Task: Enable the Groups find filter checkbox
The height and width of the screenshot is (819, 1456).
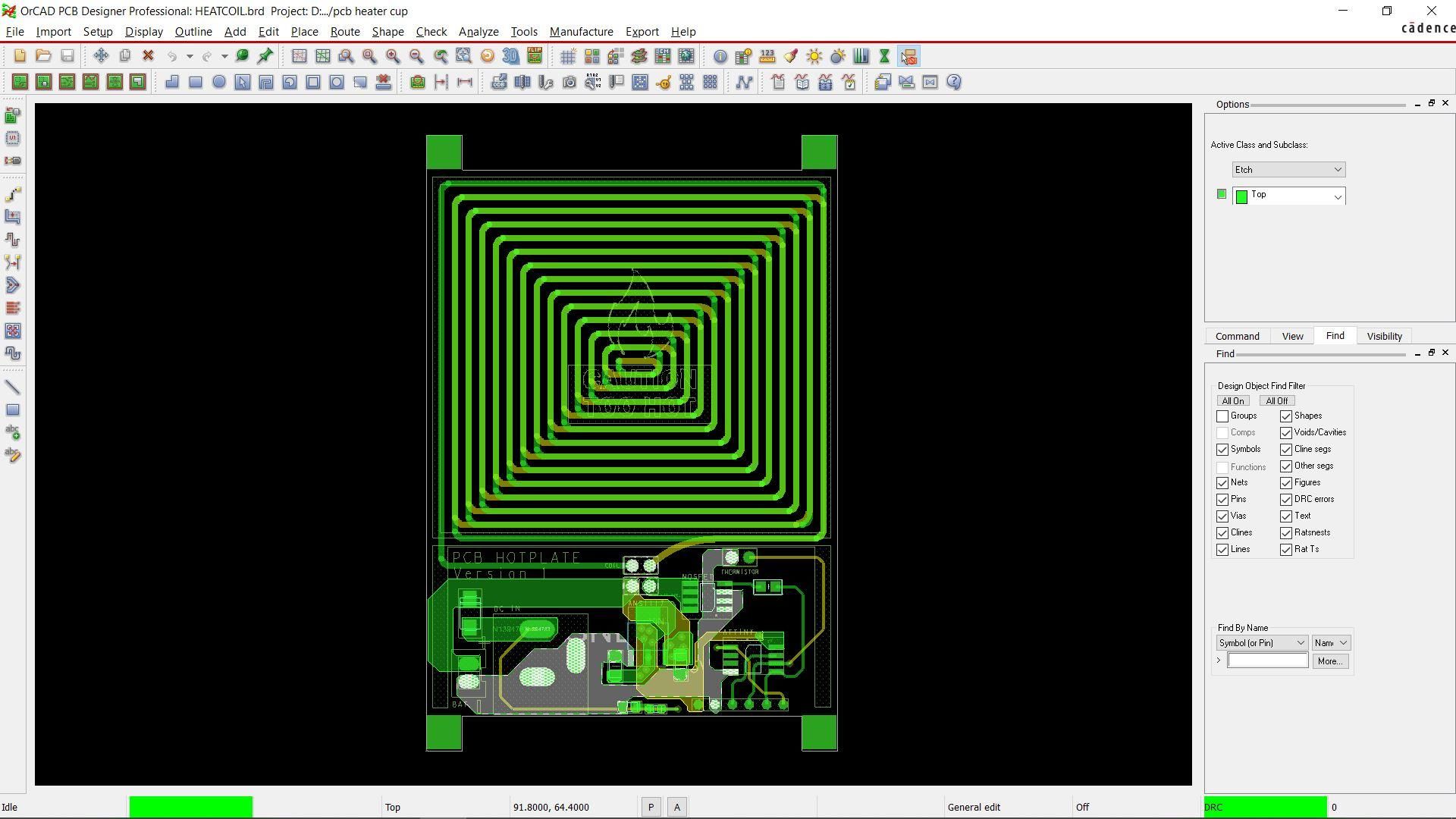Action: pyautogui.click(x=1222, y=416)
